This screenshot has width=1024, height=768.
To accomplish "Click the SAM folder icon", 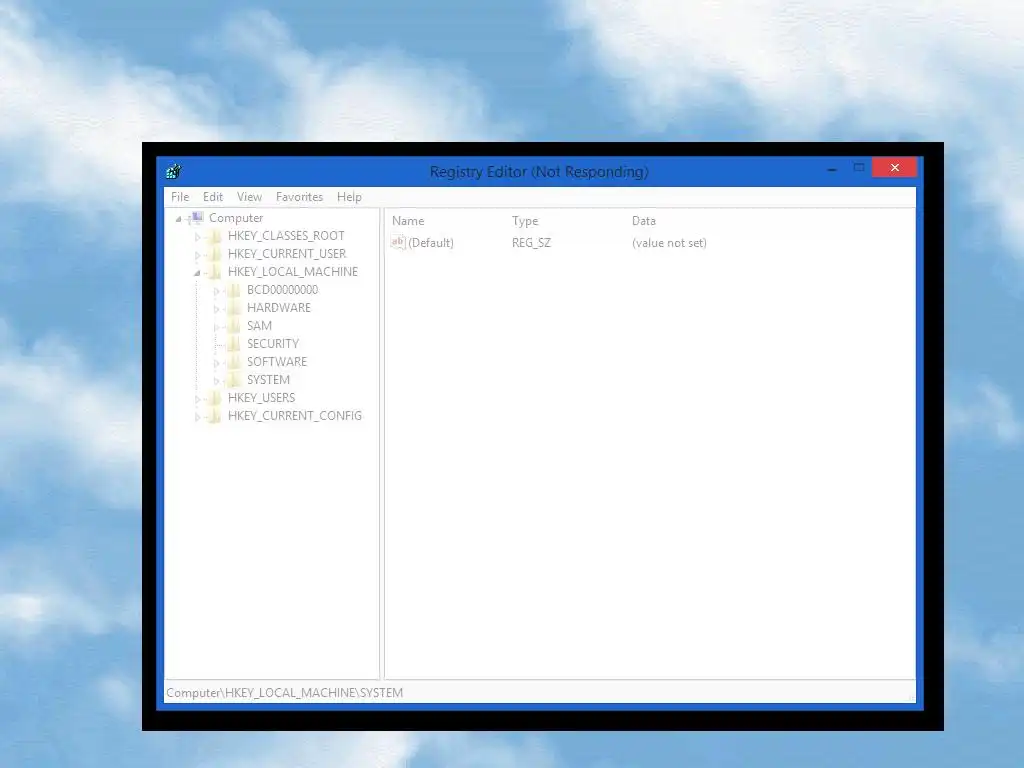I will 234,326.
